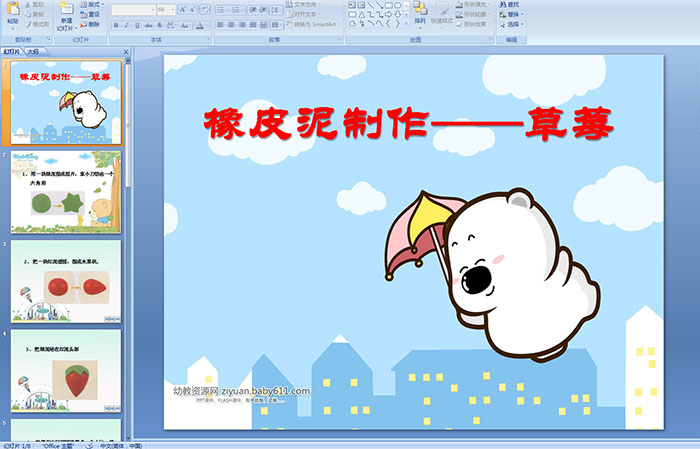Select the Format Painter (格式刷) tool

point(37,24)
